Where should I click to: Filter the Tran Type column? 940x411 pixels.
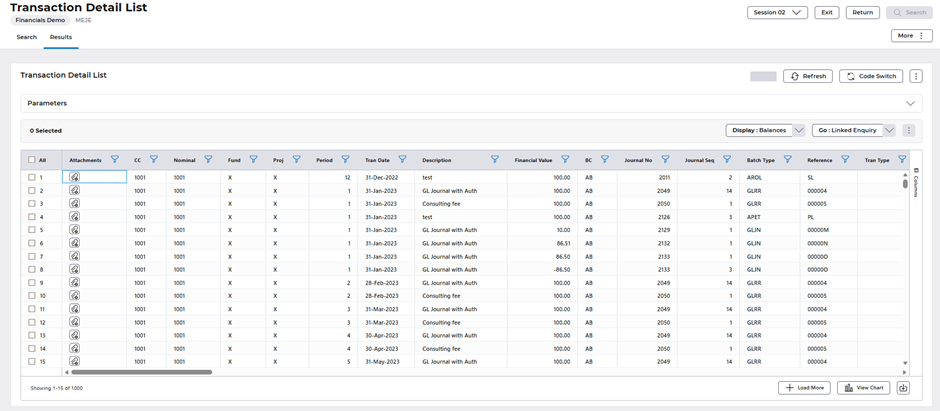pyautogui.click(x=902, y=159)
